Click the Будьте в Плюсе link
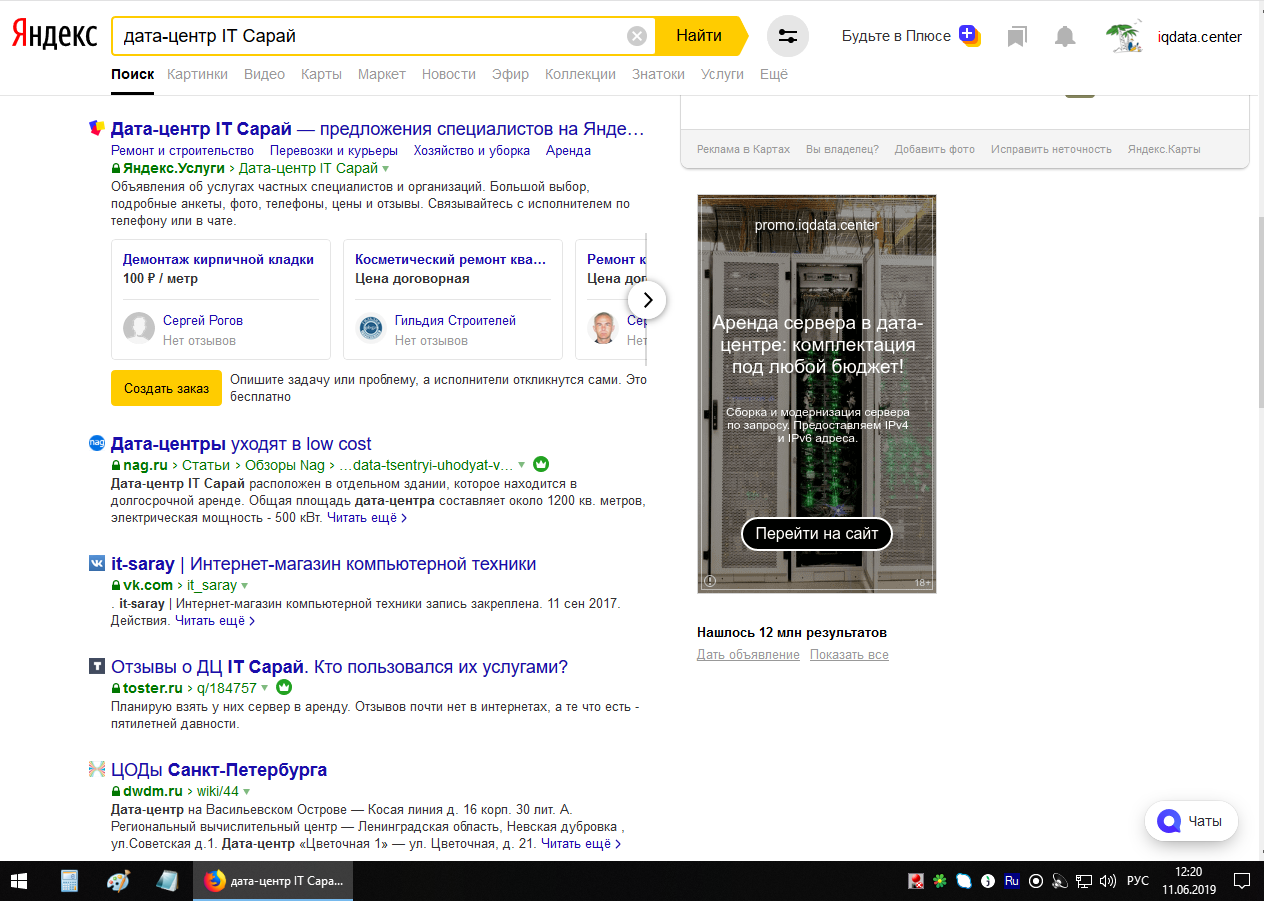 click(x=896, y=36)
